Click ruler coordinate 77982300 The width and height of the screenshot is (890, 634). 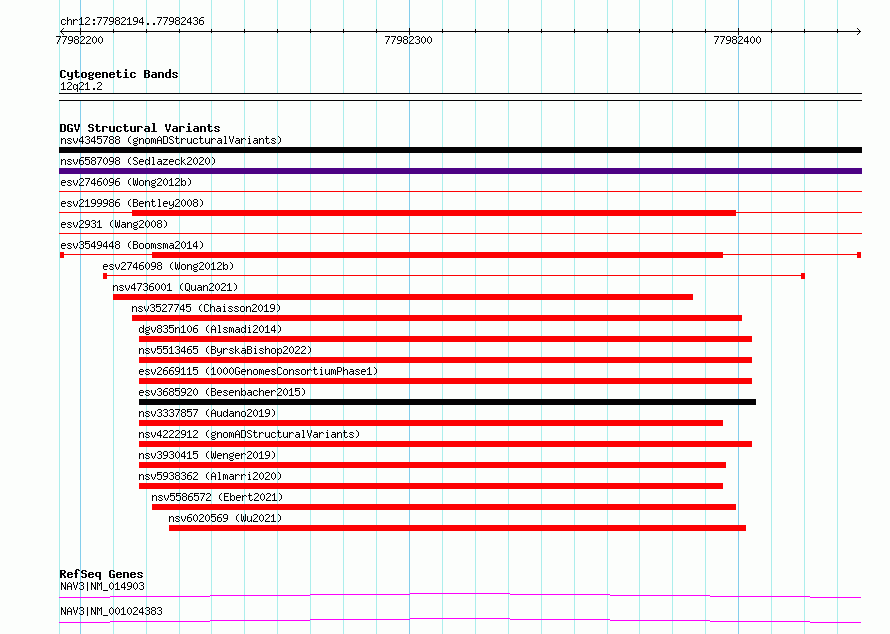pyautogui.click(x=408, y=40)
